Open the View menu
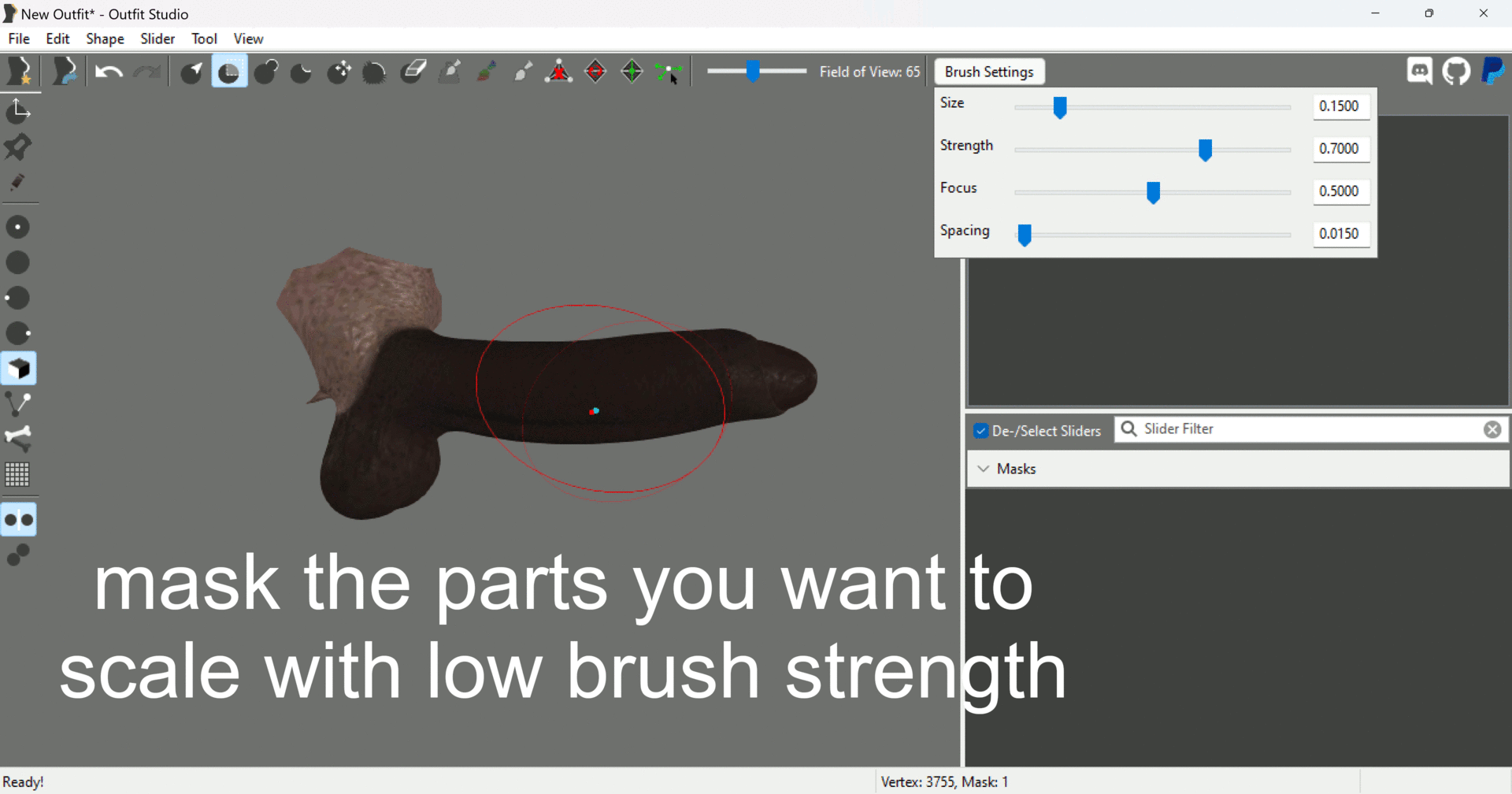The width and height of the screenshot is (1512, 794). [248, 39]
